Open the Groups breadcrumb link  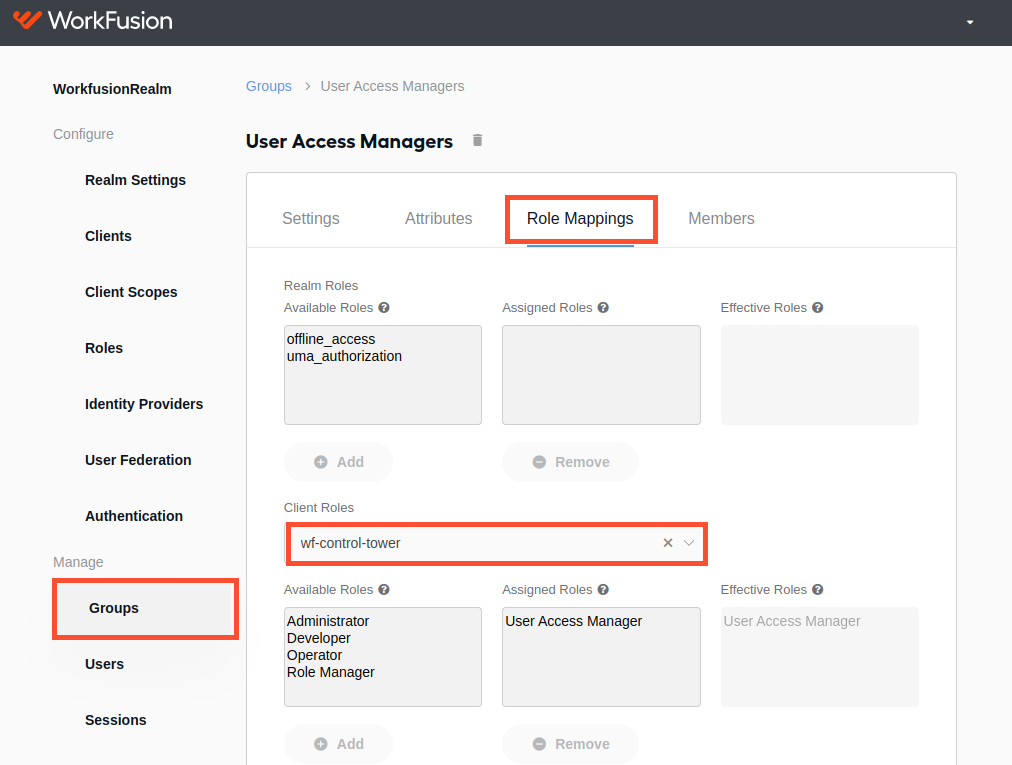[x=268, y=86]
